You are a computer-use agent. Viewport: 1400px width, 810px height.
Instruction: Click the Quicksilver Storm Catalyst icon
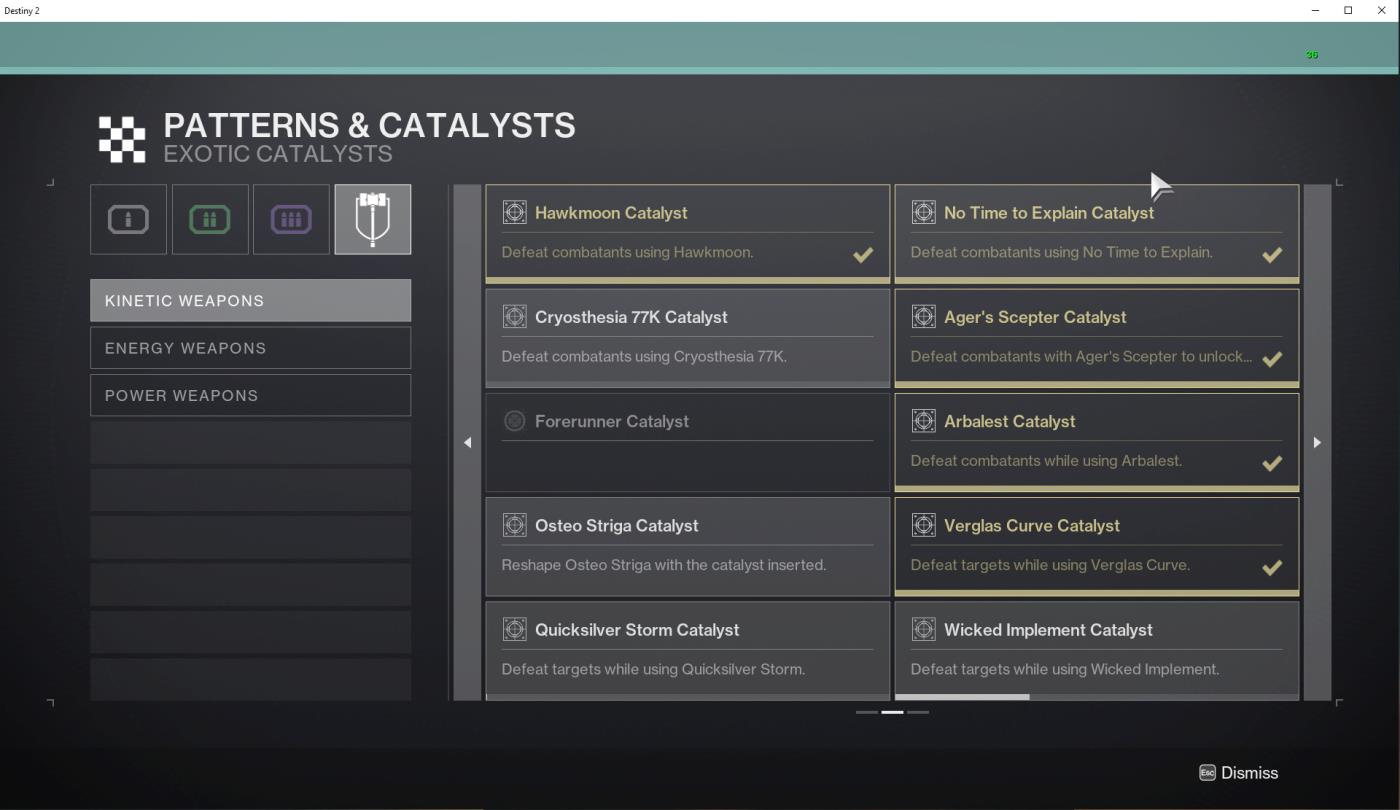coord(514,630)
